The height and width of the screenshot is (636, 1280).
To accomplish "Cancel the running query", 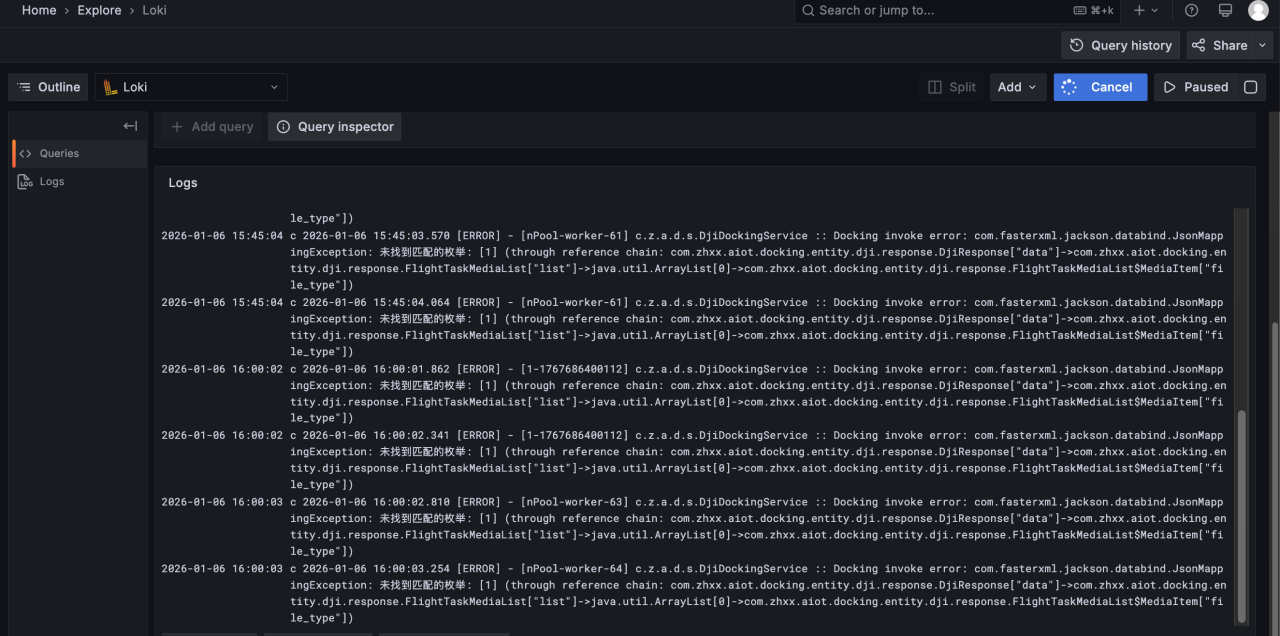I will 1100,87.
